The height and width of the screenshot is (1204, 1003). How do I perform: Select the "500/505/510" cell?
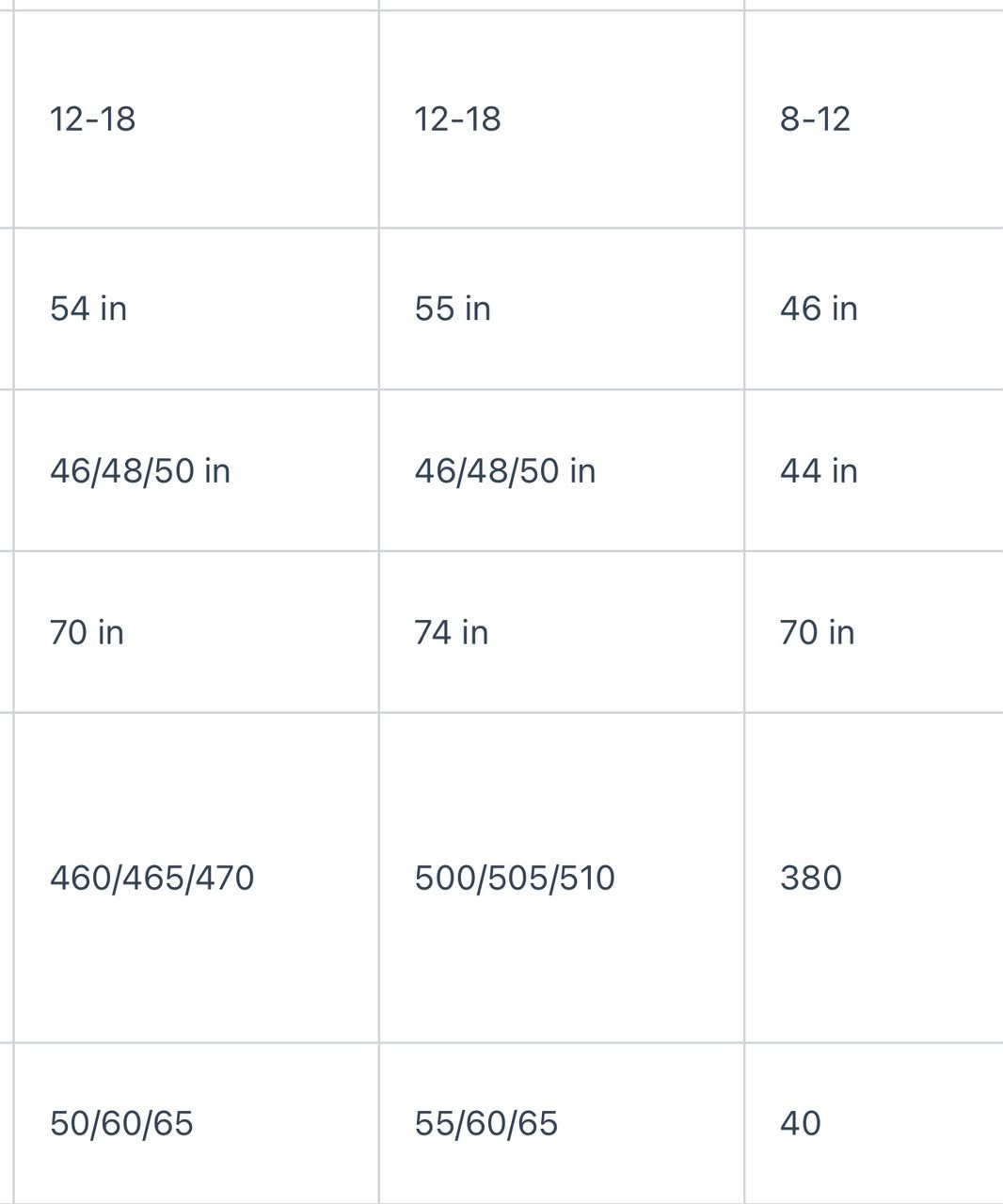[562, 878]
